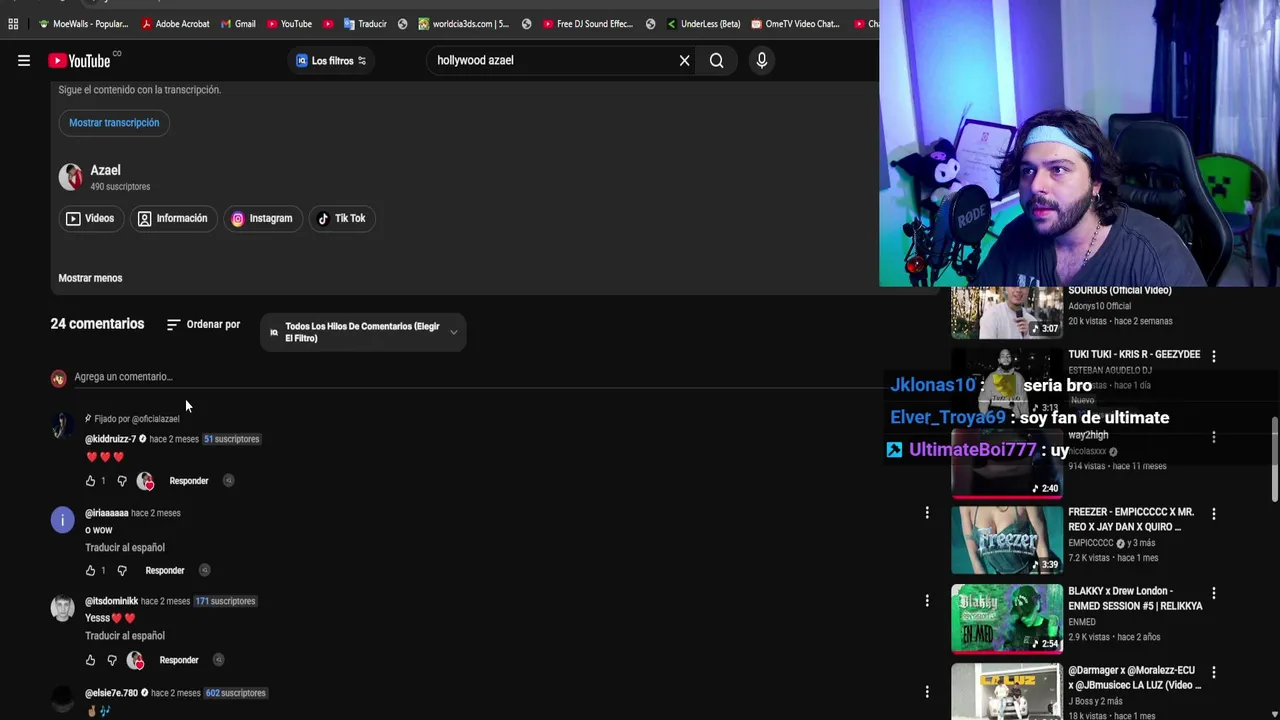The height and width of the screenshot is (720, 1280).
Task: Like the @iriaaaaaa comment
Action: pos(91,570)
